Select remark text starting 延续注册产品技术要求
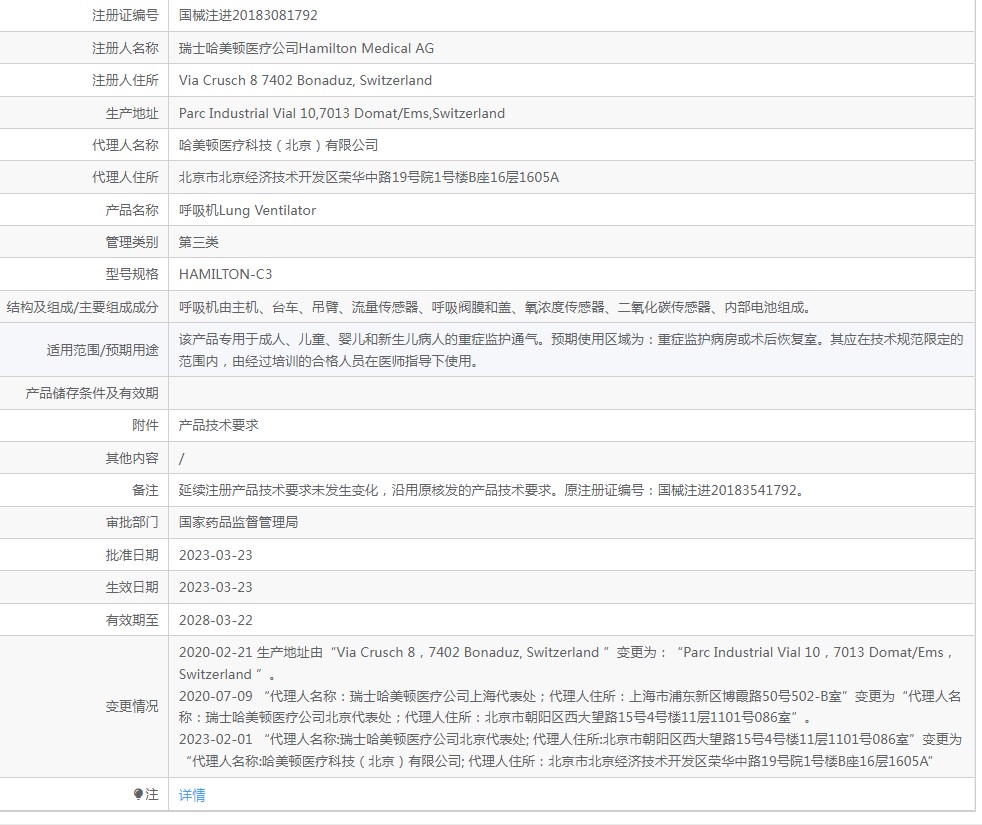The width and height of the screenshot is (982, 825). click(492, 490)
